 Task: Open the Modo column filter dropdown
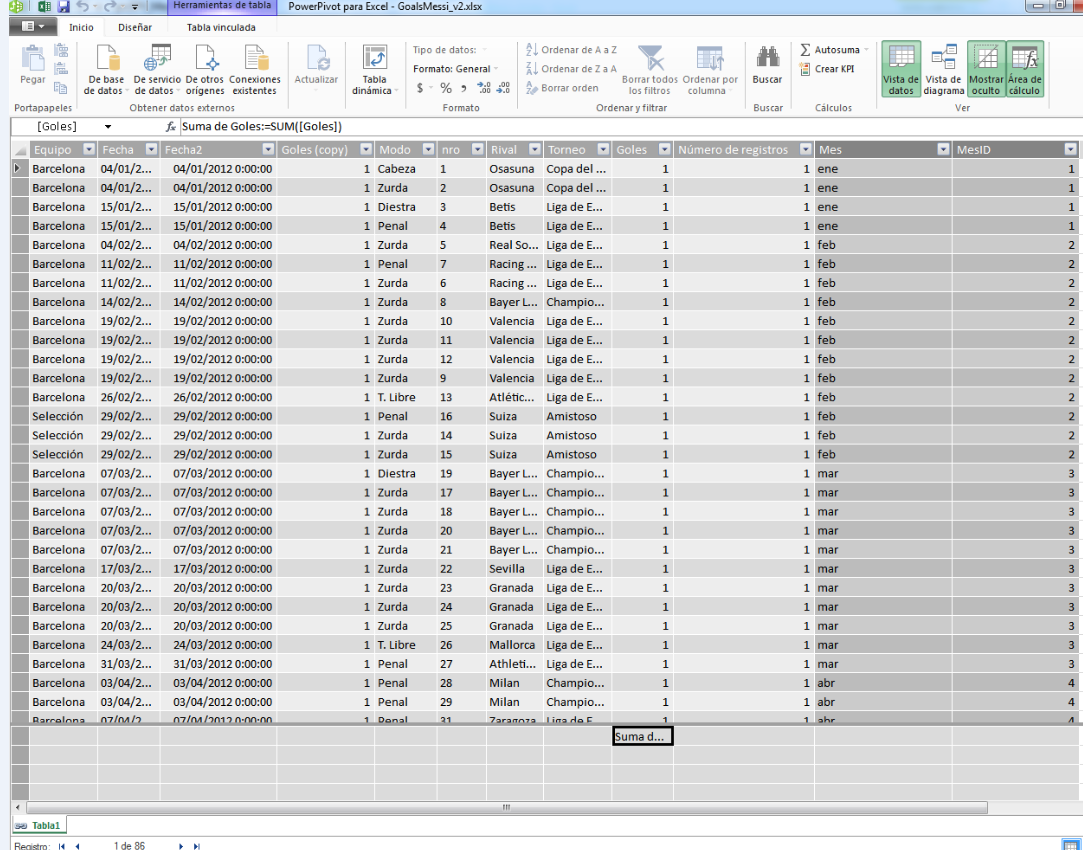click(x=428, y=150)
